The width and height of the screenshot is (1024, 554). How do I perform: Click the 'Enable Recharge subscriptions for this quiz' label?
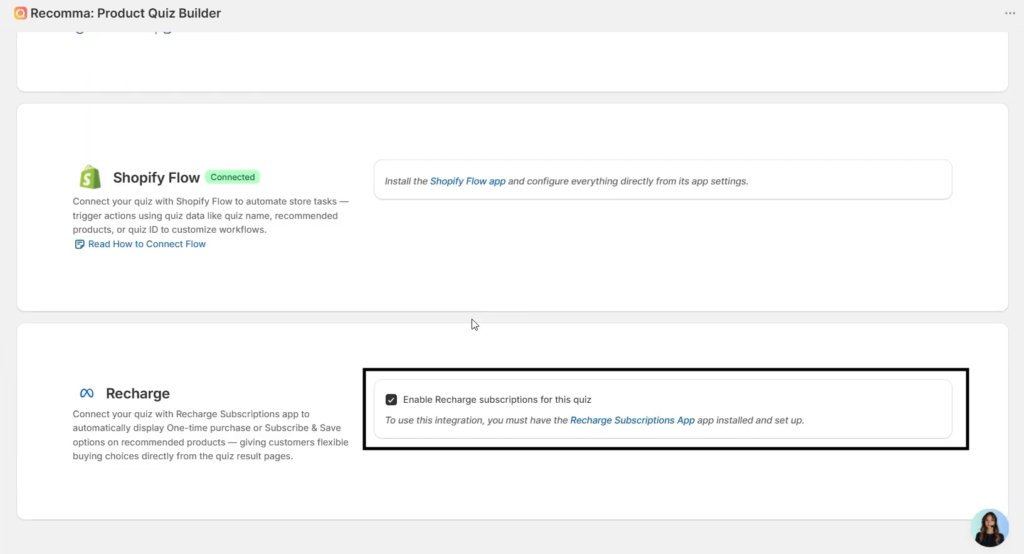coord(497,399)
